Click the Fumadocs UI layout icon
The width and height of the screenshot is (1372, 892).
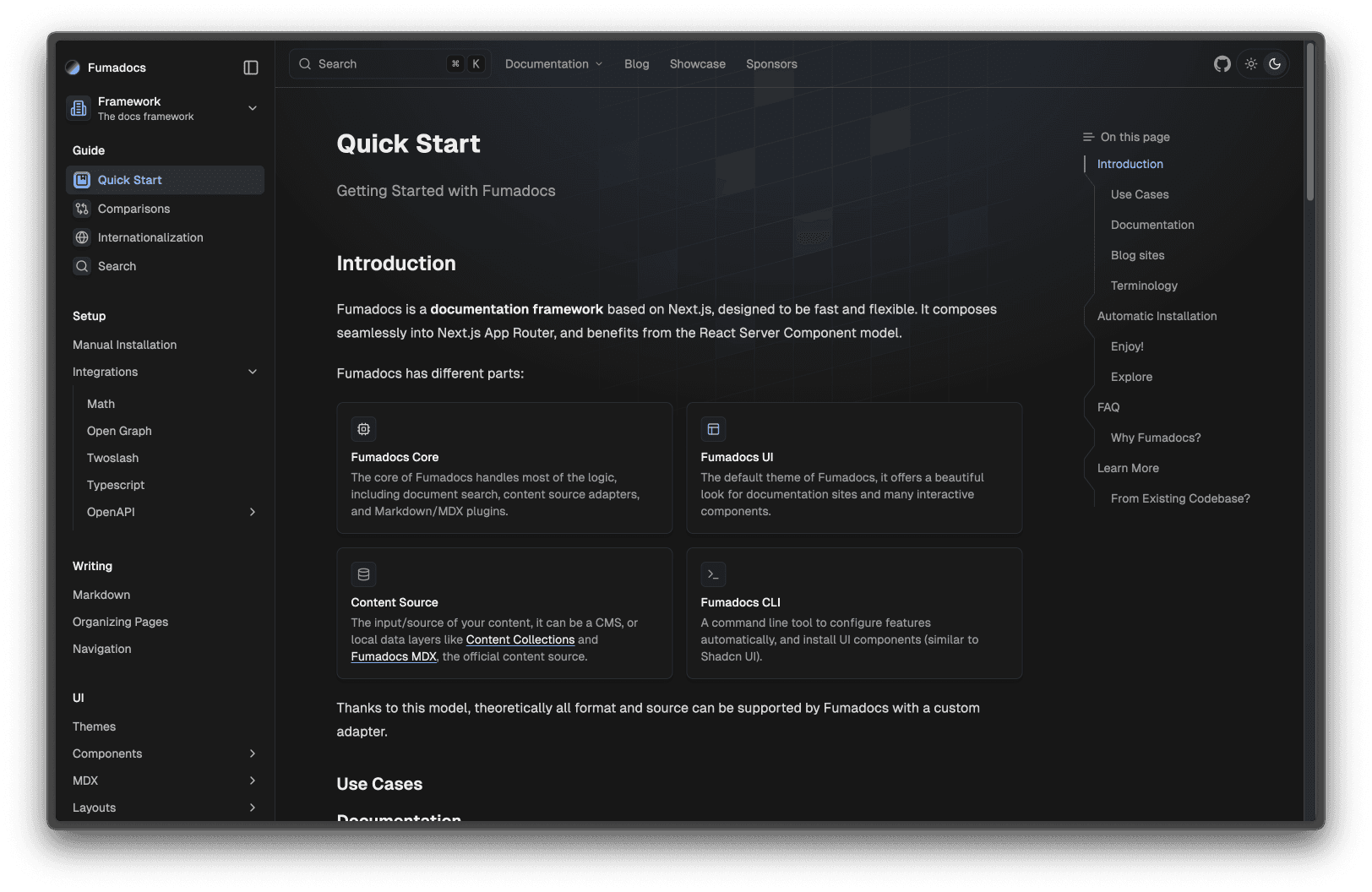[x=713, y=429]
